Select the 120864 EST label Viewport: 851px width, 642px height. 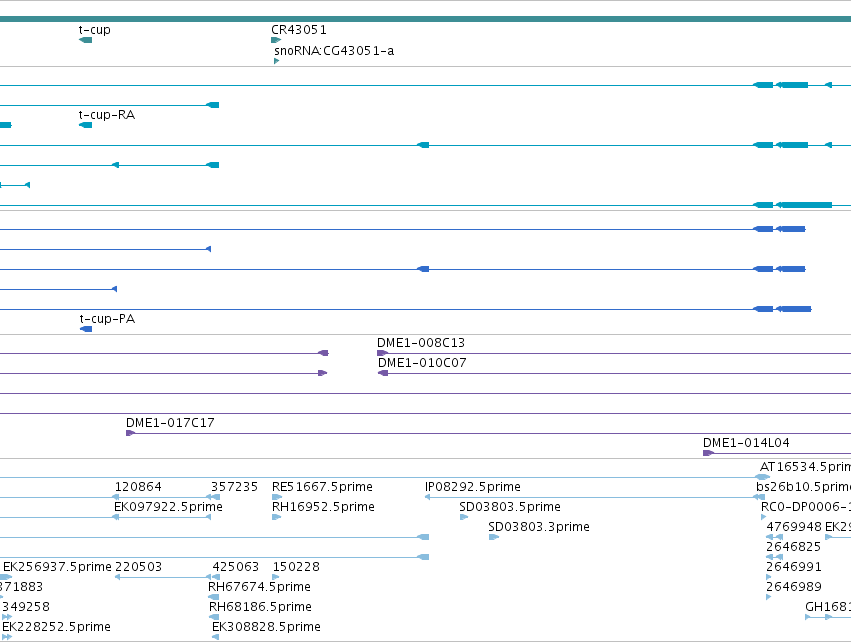(138, 487)
